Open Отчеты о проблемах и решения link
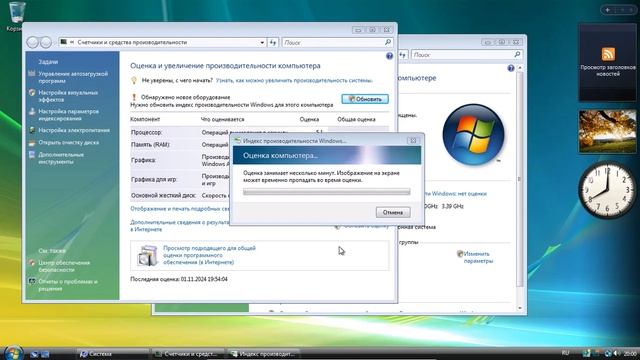Viewport: 640px width, 360px height. point(68,285)
